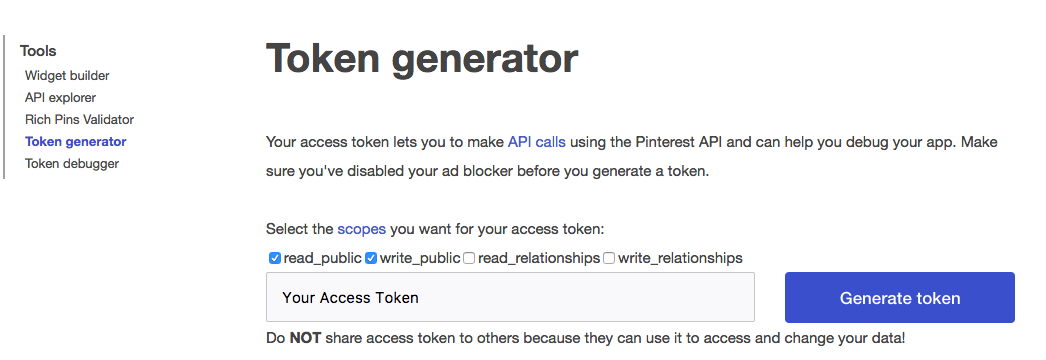This screenshot has width=1046, height=360.
Task: Enable the write_relationships scope checkbox
Action: [x=609, y=258]
